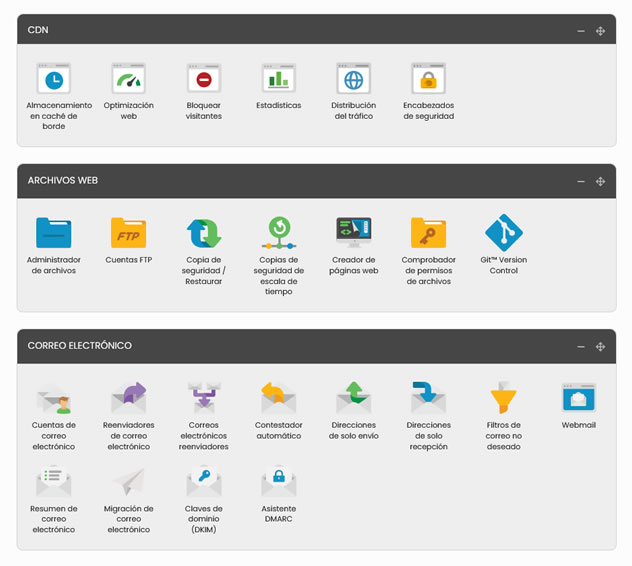Screen dimensions: 632x566
Task: Open Distribución del tráfico globe icon
Action: (353, 78)
